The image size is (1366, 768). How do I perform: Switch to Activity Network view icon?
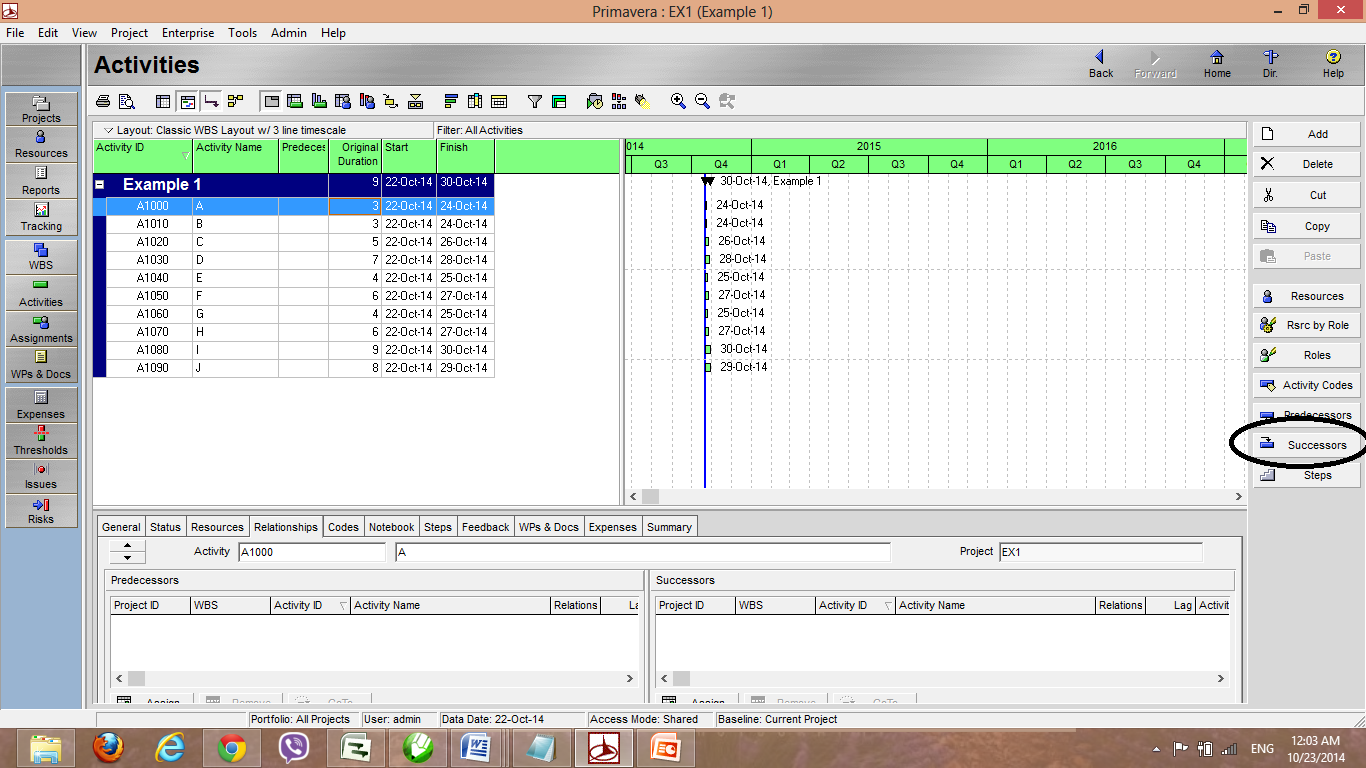(235, 101)
